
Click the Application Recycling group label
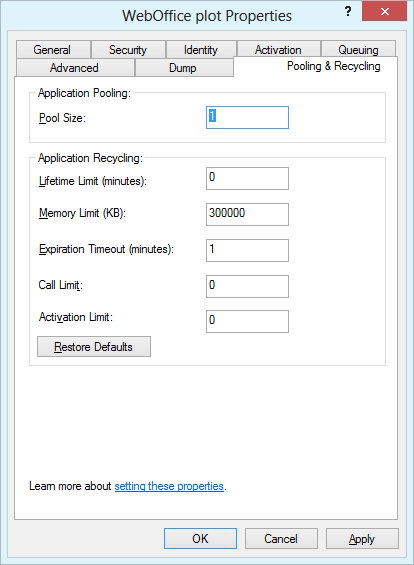90,158
